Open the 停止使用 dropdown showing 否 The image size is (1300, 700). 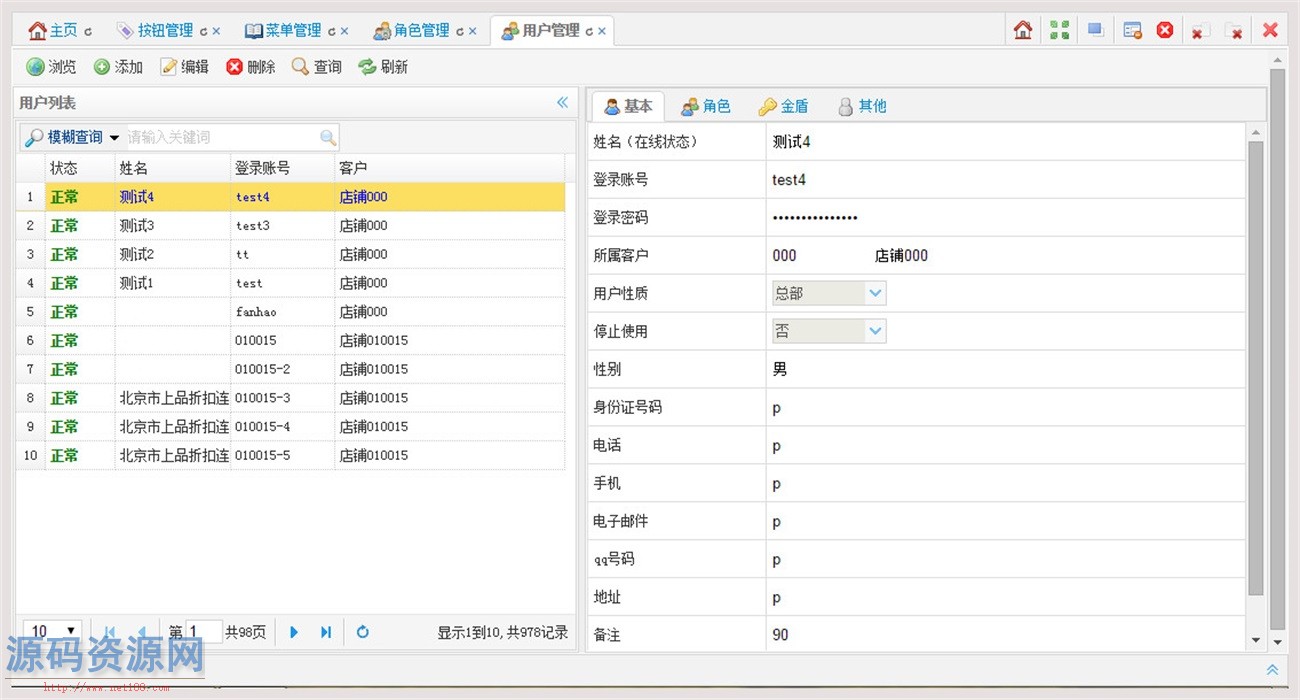875,331
